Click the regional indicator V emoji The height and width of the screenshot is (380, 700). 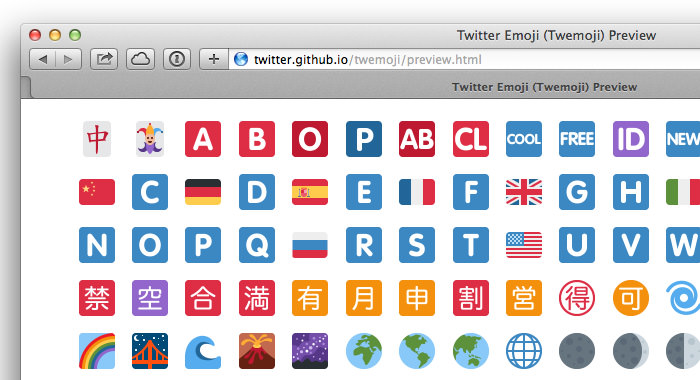pyautogui.click(x=631, y=245)
